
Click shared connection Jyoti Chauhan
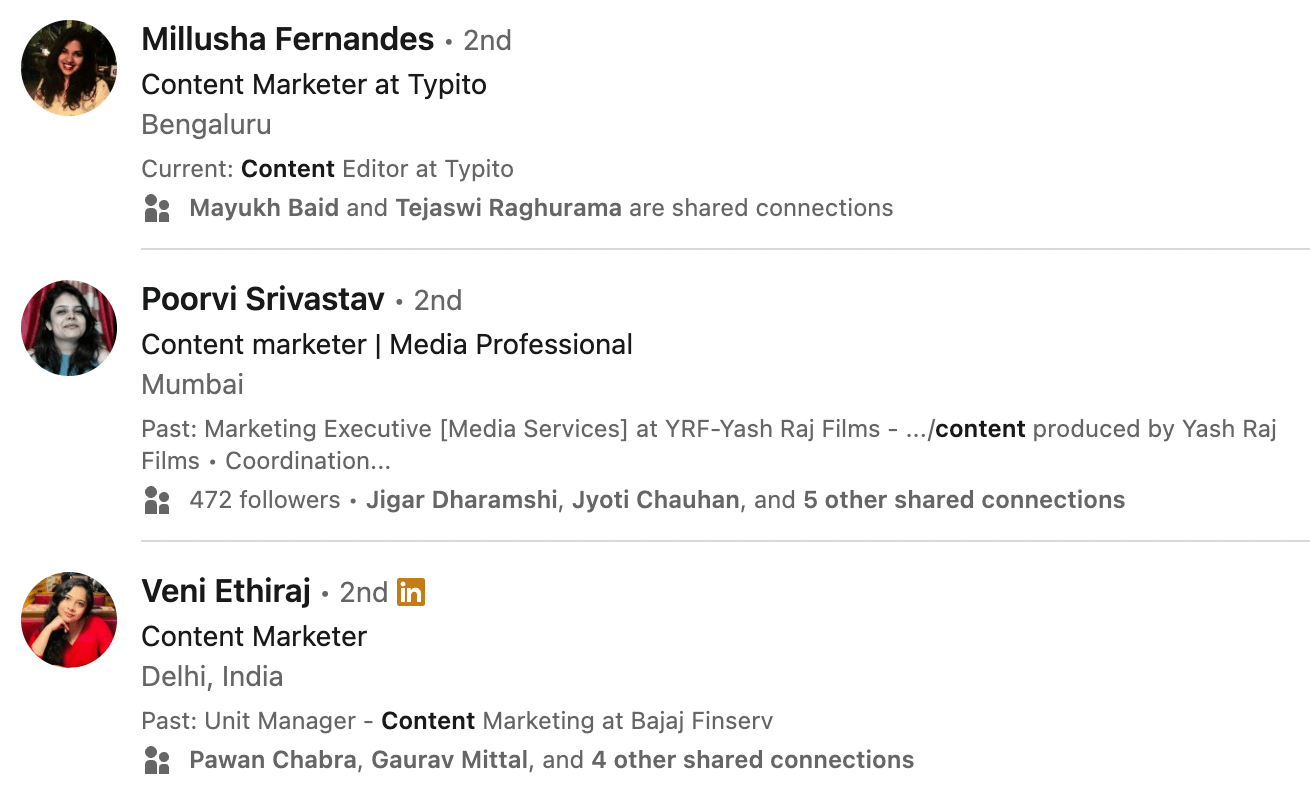[656, 500]
